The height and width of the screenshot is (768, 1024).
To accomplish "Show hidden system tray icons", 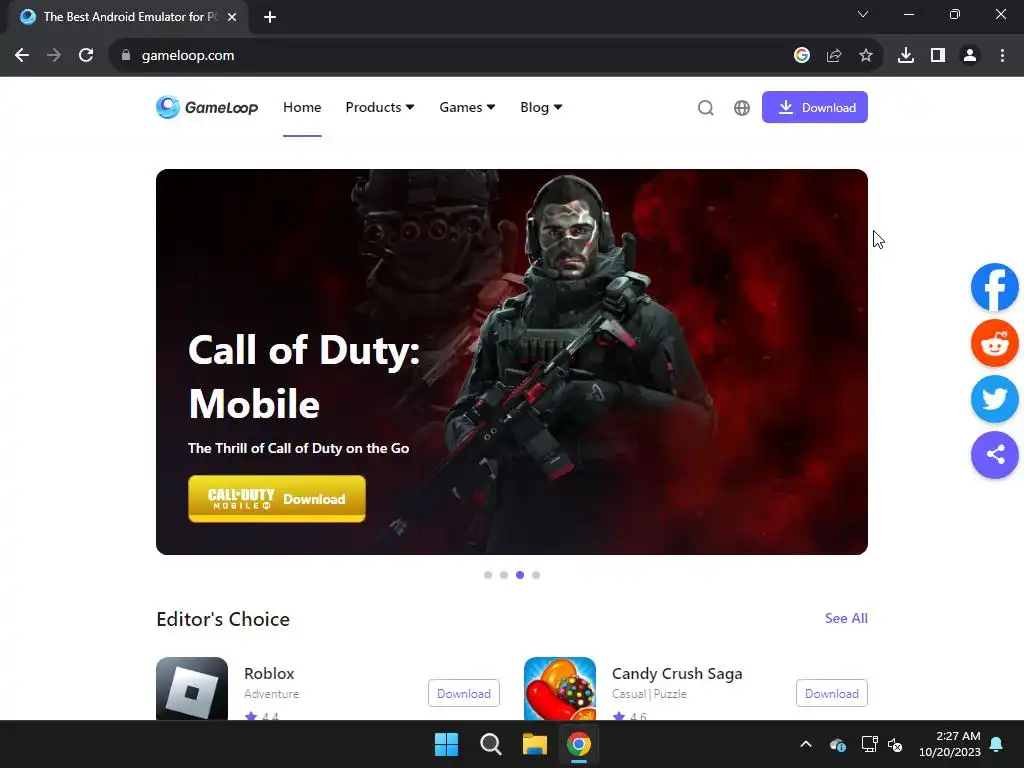I will 806,744.
